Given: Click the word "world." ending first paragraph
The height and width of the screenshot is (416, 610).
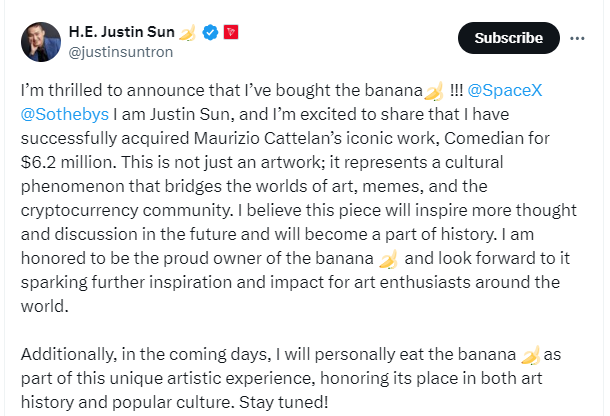Looking at the screenshot, I should [x=45, y=306].
